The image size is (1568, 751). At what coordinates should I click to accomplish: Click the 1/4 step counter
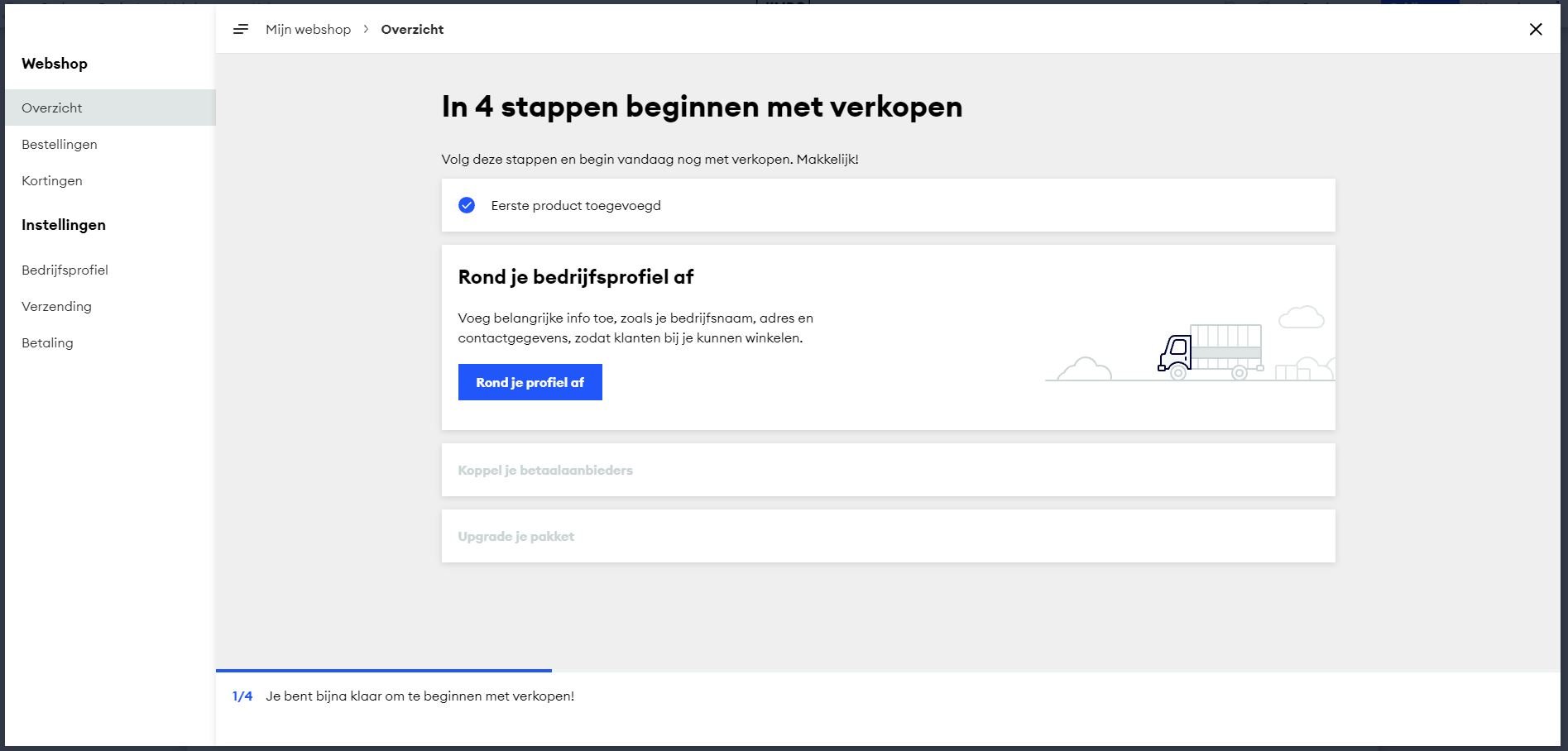[x=242, y=696]
